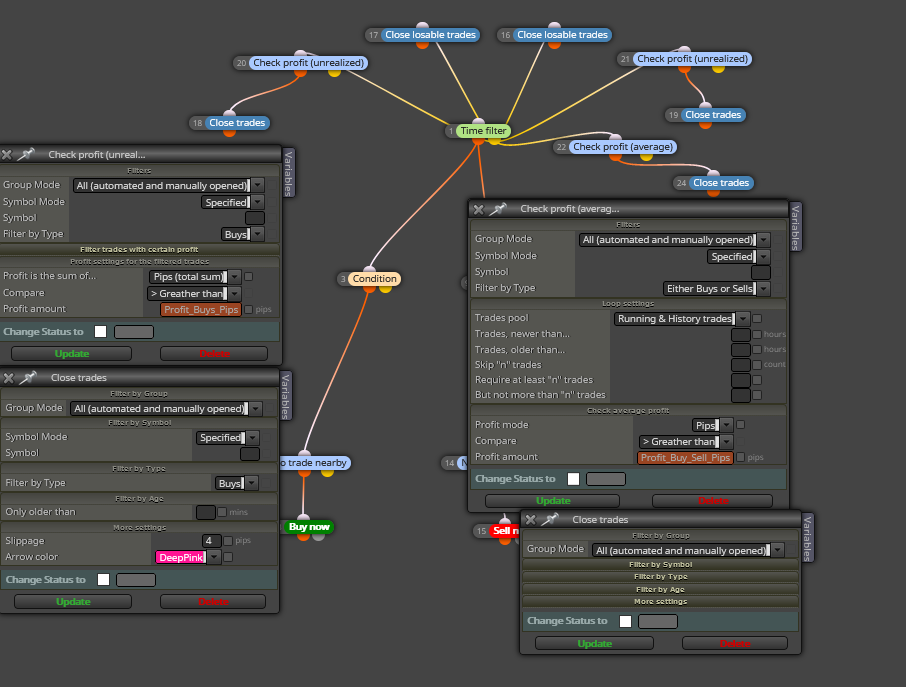Toggle Change Status checkbox in average panel
Viewport: 906px width, 687px height.
point(573,478)
